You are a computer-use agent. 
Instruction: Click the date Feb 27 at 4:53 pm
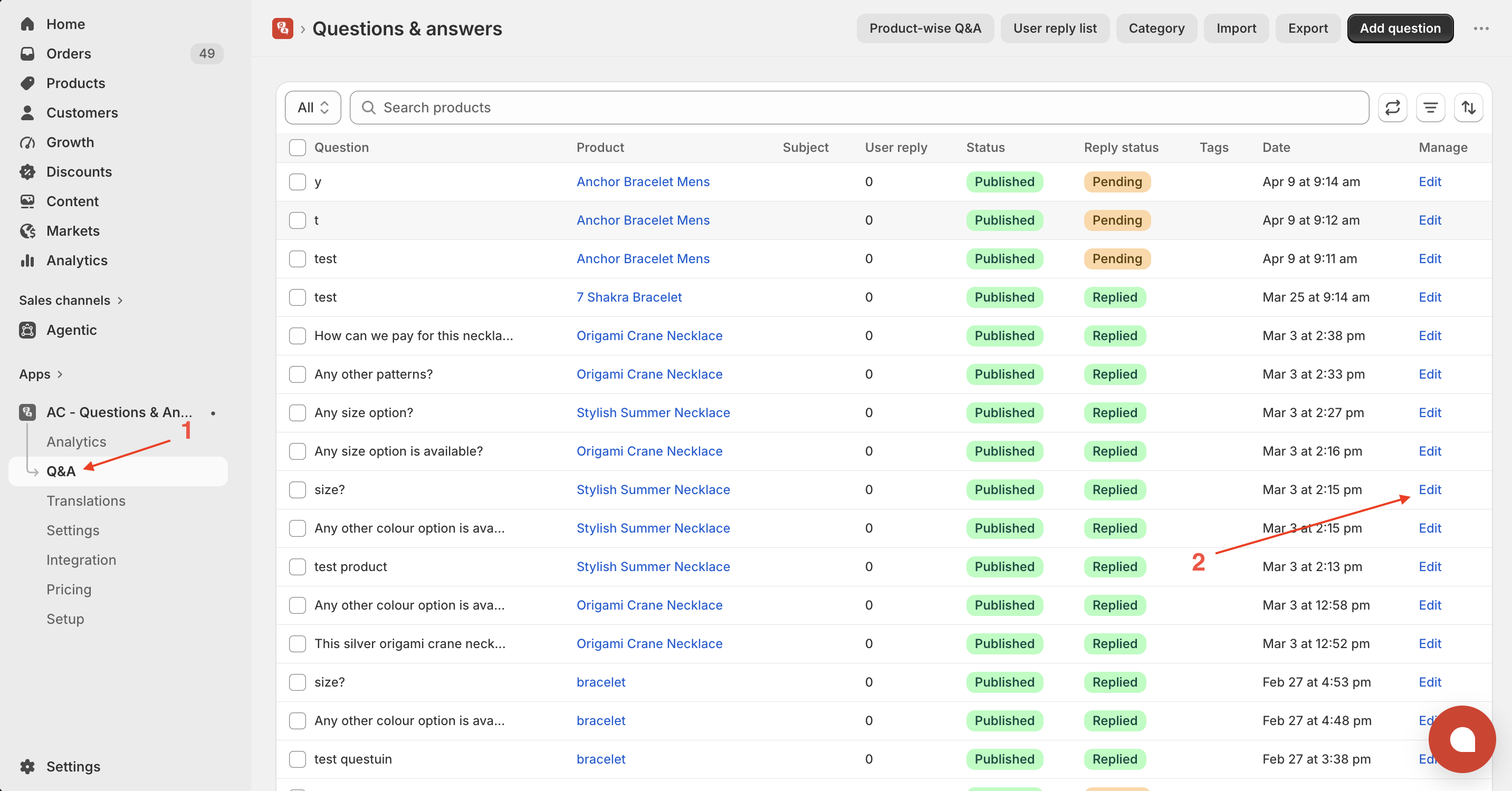click(1317, 682)
